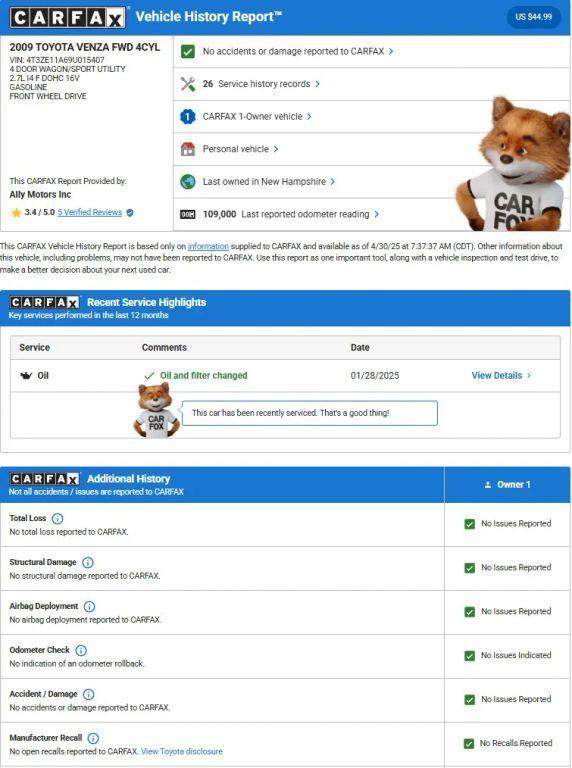The image size is (572, 768).
Task: Expand Last owned in New Hampshire chevron
Action: tap(333, 182)
